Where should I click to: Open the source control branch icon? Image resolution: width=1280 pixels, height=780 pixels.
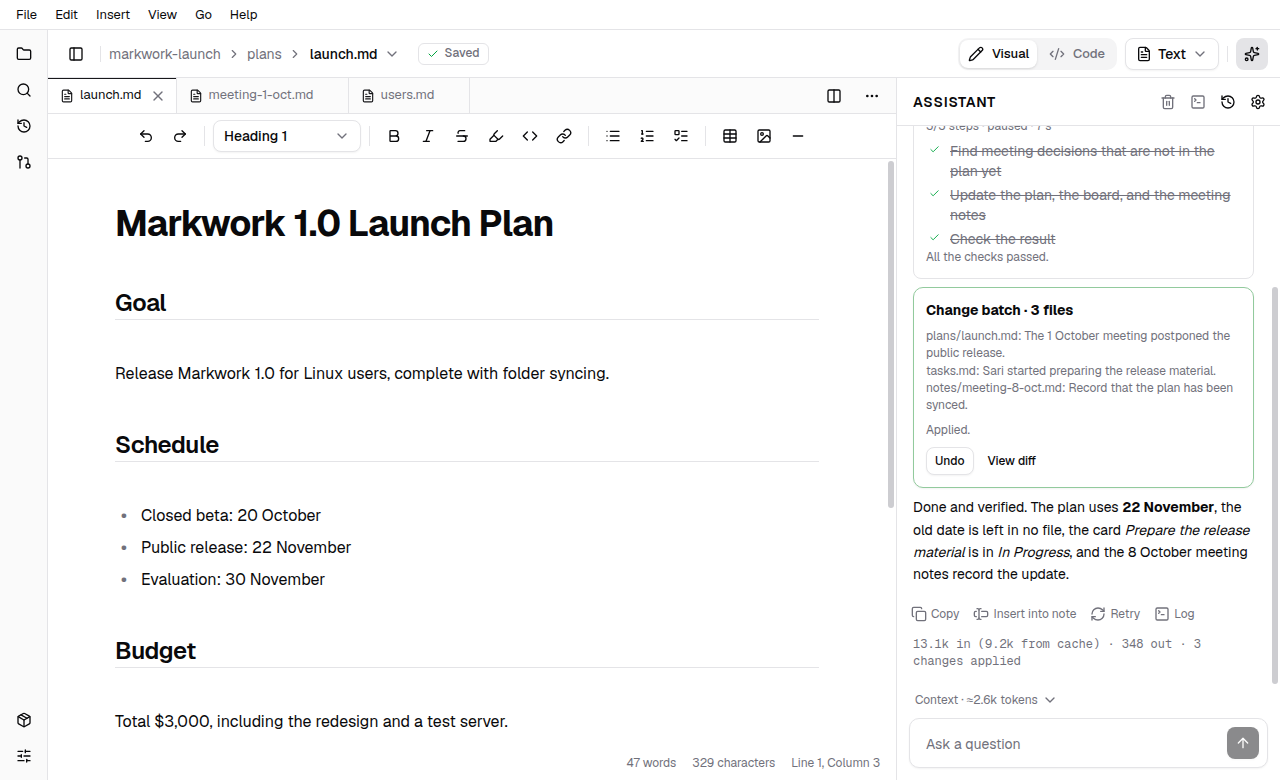click(24, 162)
